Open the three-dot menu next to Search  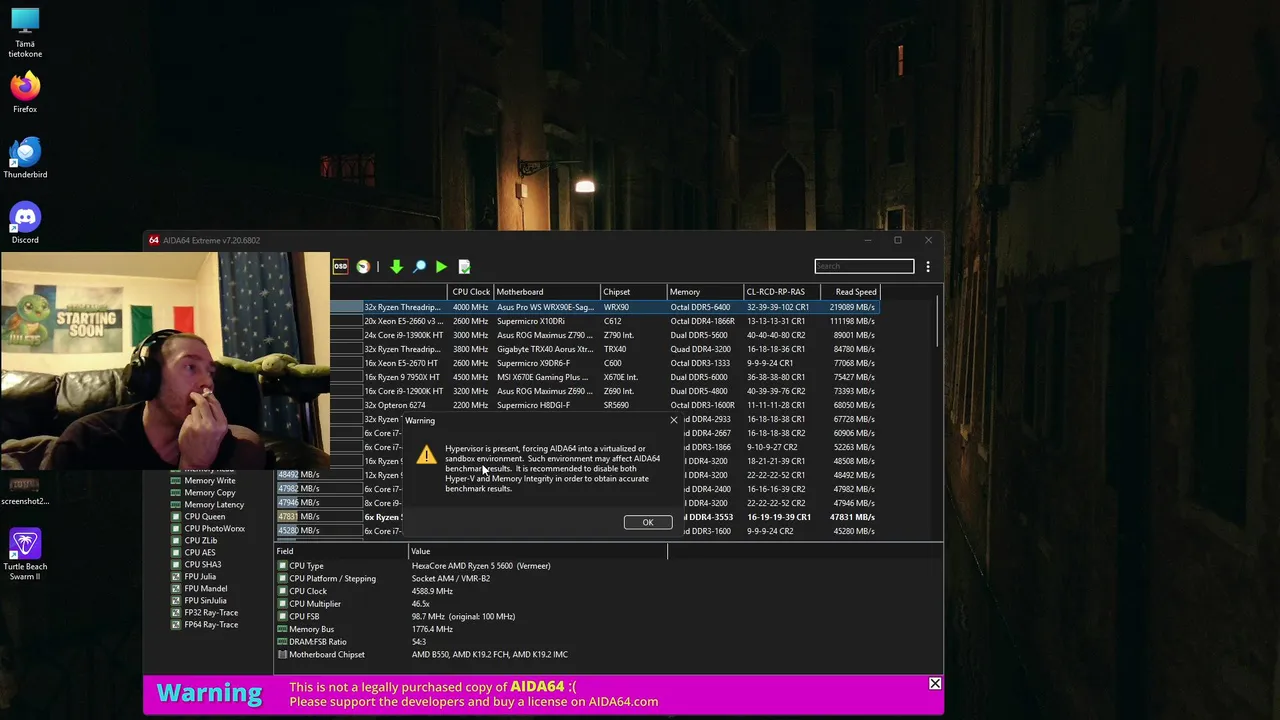[x=928, y=267]
